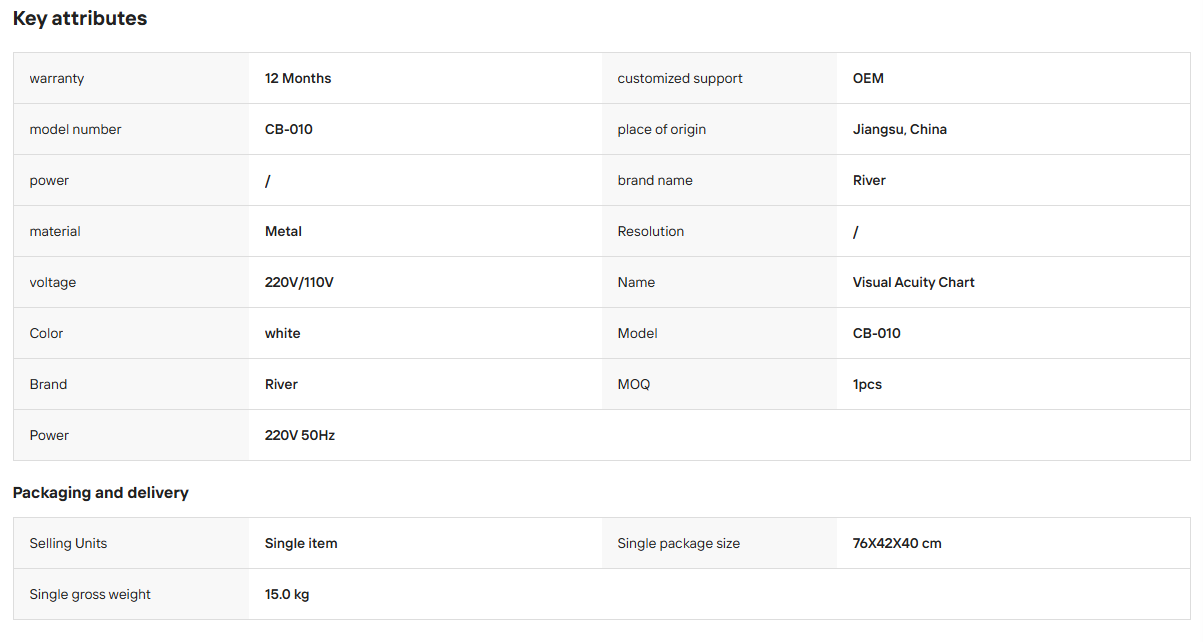Click the place of origin label
Image resolution: width=1203 pixels, height=642 pixels.
click(x=662, y=129)
